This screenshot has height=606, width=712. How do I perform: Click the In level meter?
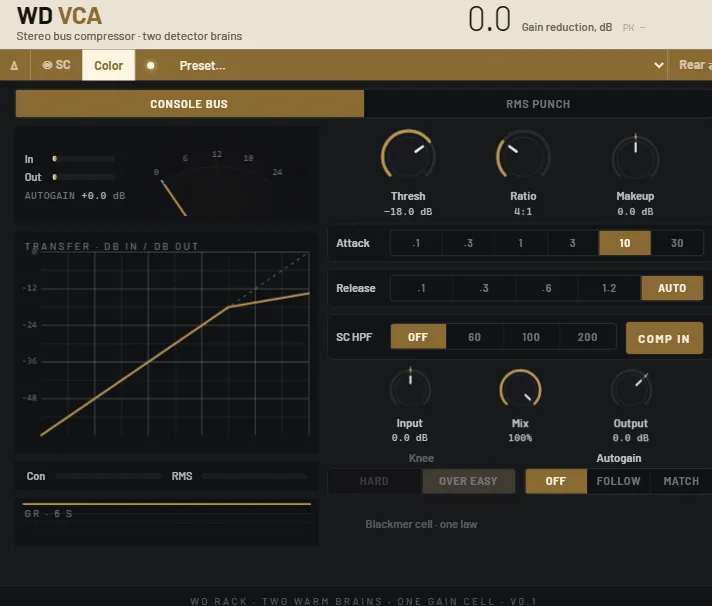point(84,159)
